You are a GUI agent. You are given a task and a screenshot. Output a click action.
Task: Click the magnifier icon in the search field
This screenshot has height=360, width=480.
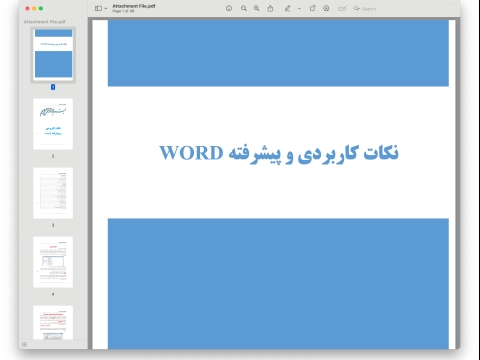357,9
